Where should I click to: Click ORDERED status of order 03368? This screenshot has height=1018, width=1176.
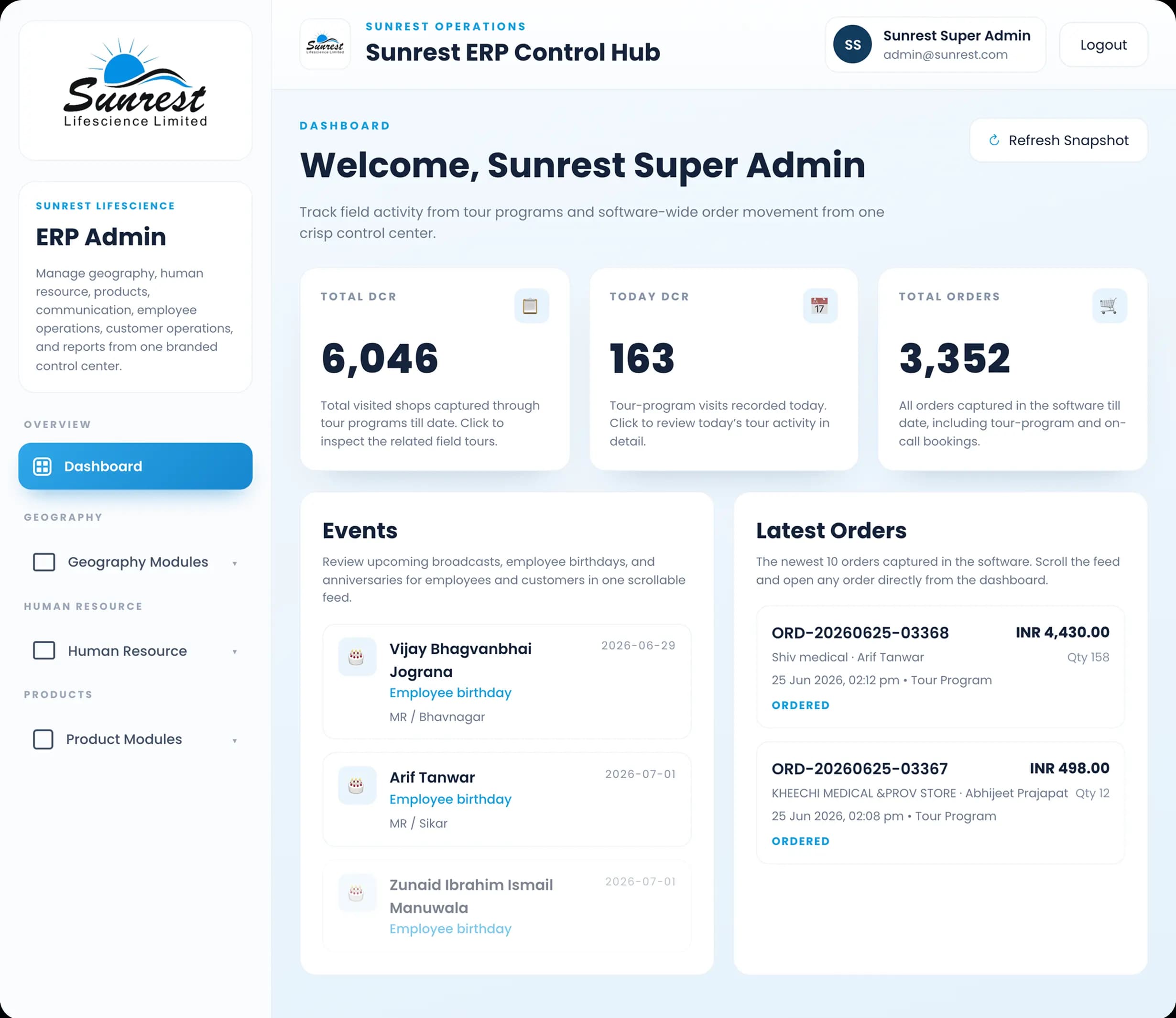(800, 705)
